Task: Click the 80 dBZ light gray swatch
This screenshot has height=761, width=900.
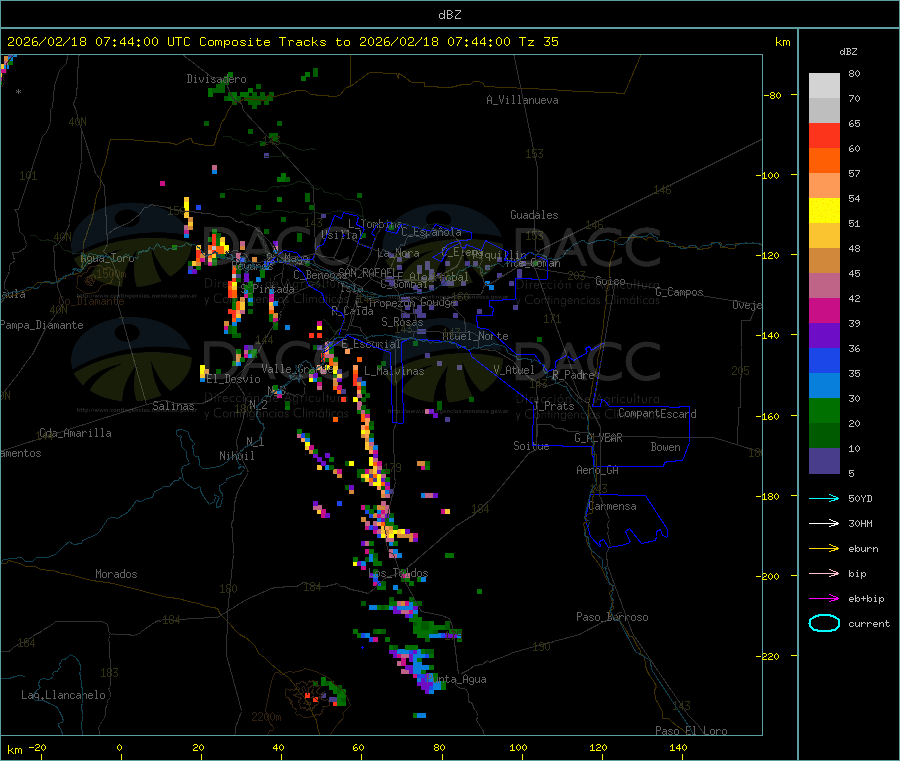Action: tap(824, 86)
